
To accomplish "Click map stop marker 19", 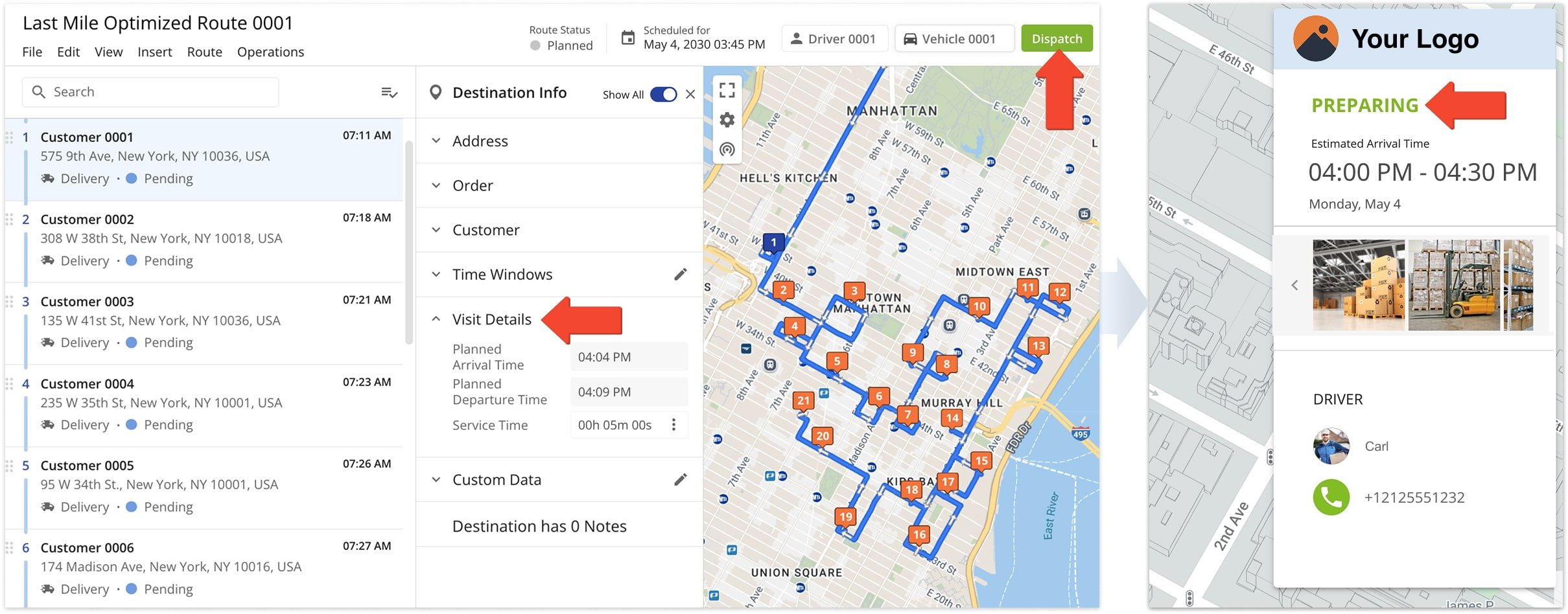I will pos(846,517).
